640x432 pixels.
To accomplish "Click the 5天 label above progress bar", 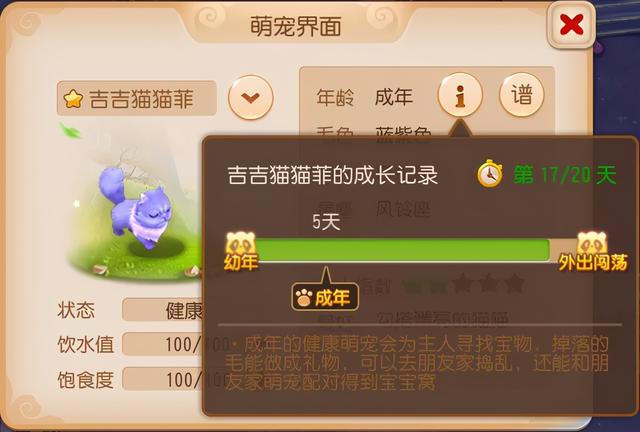I will tap(326, 222).
